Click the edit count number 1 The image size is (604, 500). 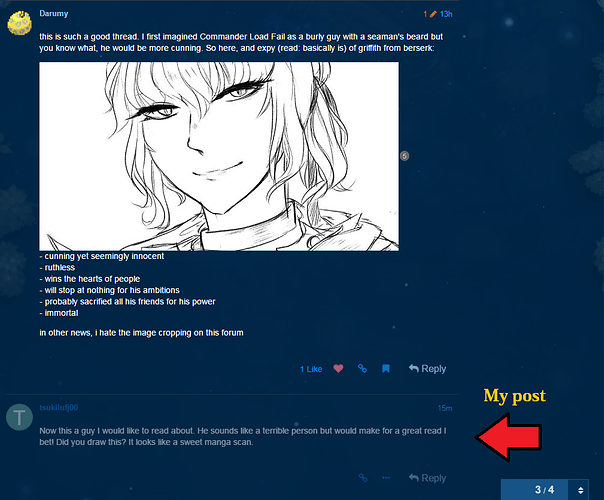click(425, 14)
